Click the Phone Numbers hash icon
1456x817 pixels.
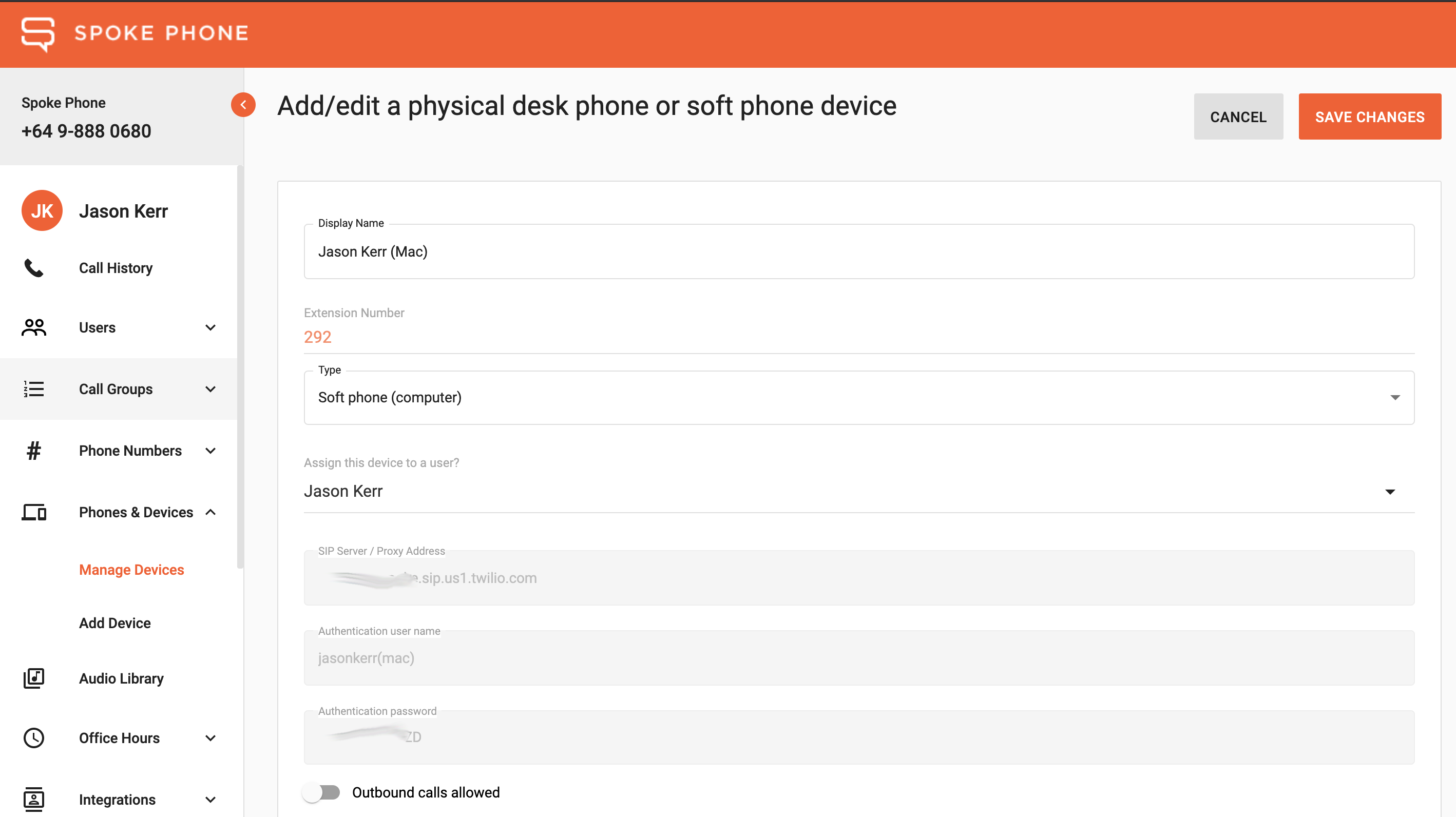pyautogui.click(x=34, y=451)
